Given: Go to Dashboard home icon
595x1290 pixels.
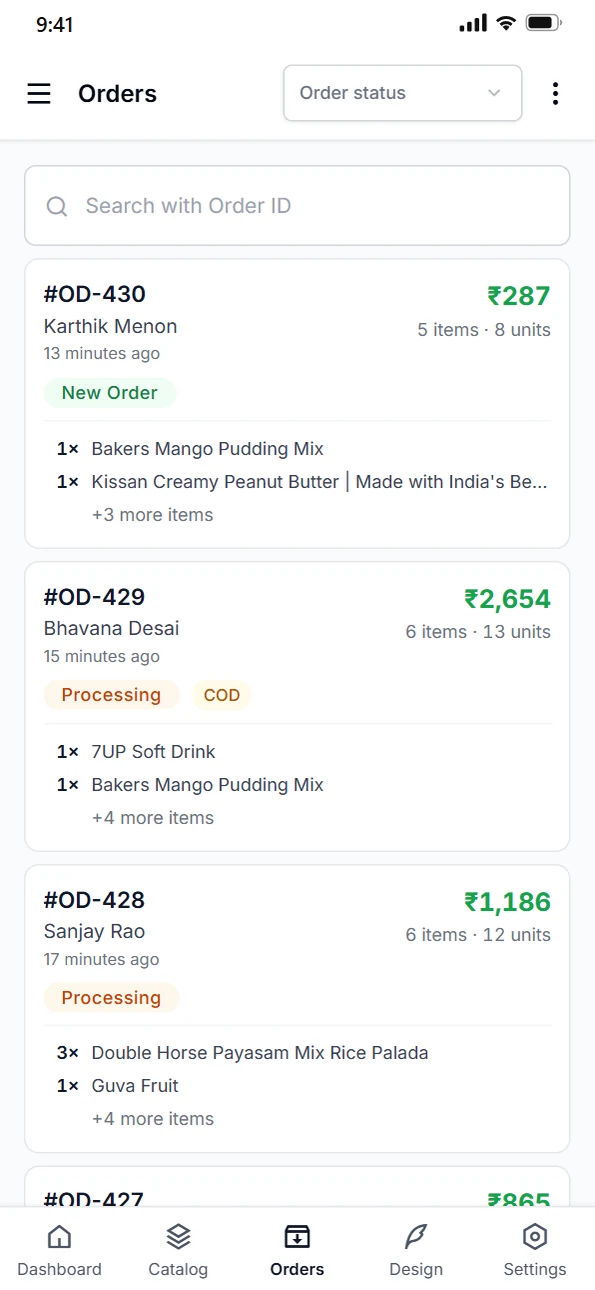Looking at the screenshot, I should (x=59, y=1237).
